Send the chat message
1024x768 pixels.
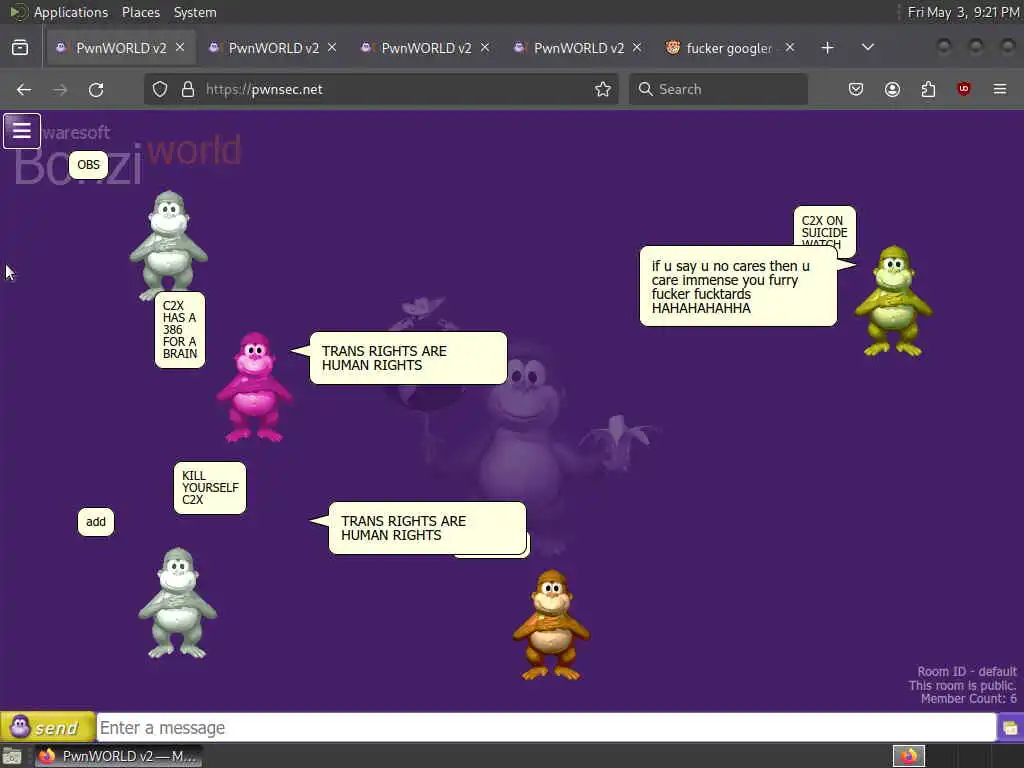(x=48, y=727)
